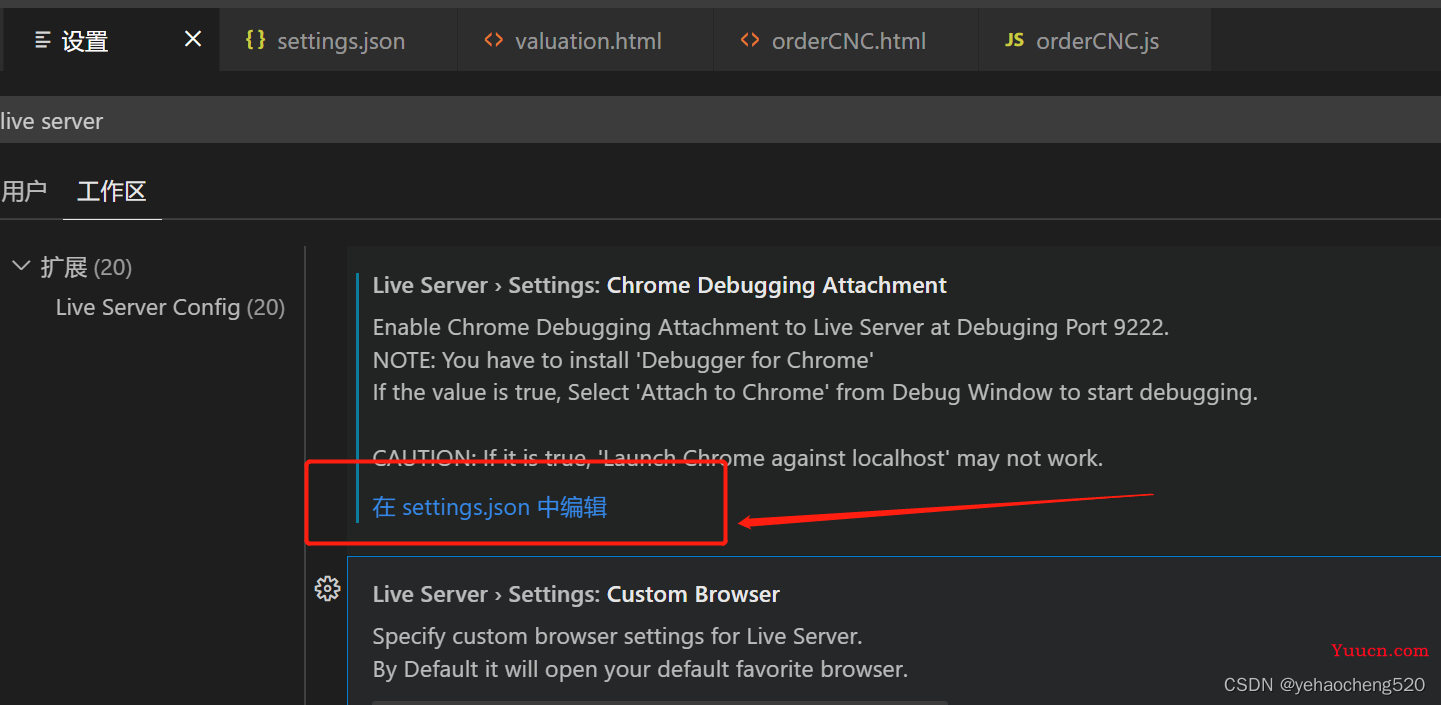Focus the settings search box with 'live server'
This screenshot has width=1441, height=705.
tap(720, 121)
